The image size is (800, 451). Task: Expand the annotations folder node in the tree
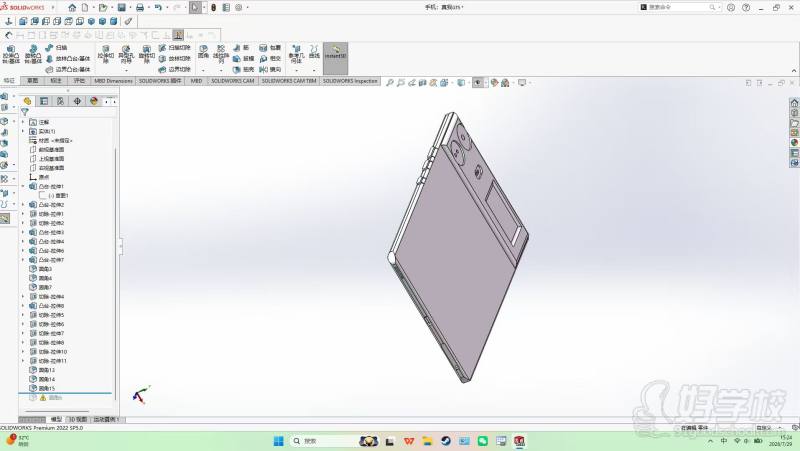23,122
